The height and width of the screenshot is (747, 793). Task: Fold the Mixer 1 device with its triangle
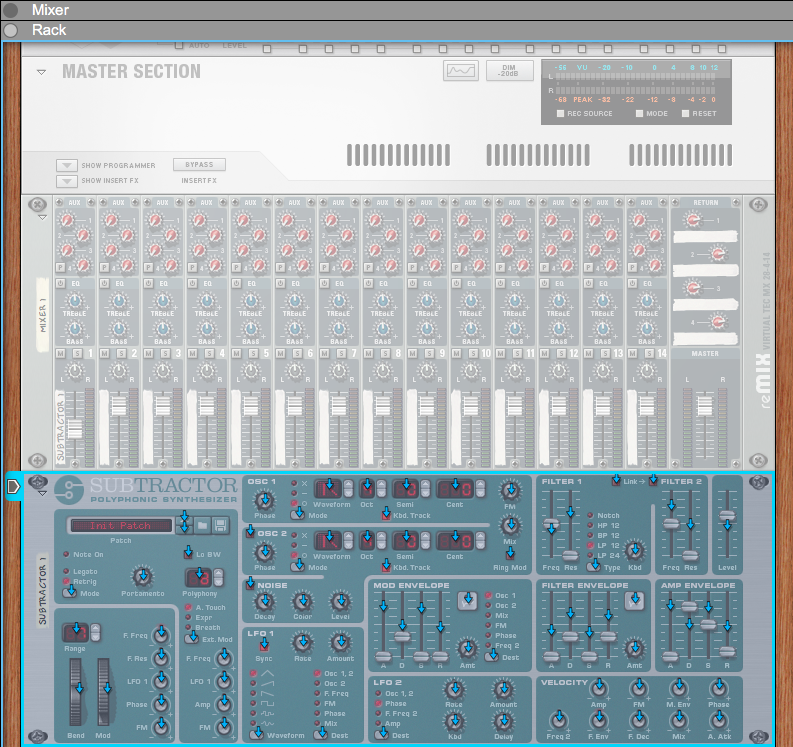(42, 217)
